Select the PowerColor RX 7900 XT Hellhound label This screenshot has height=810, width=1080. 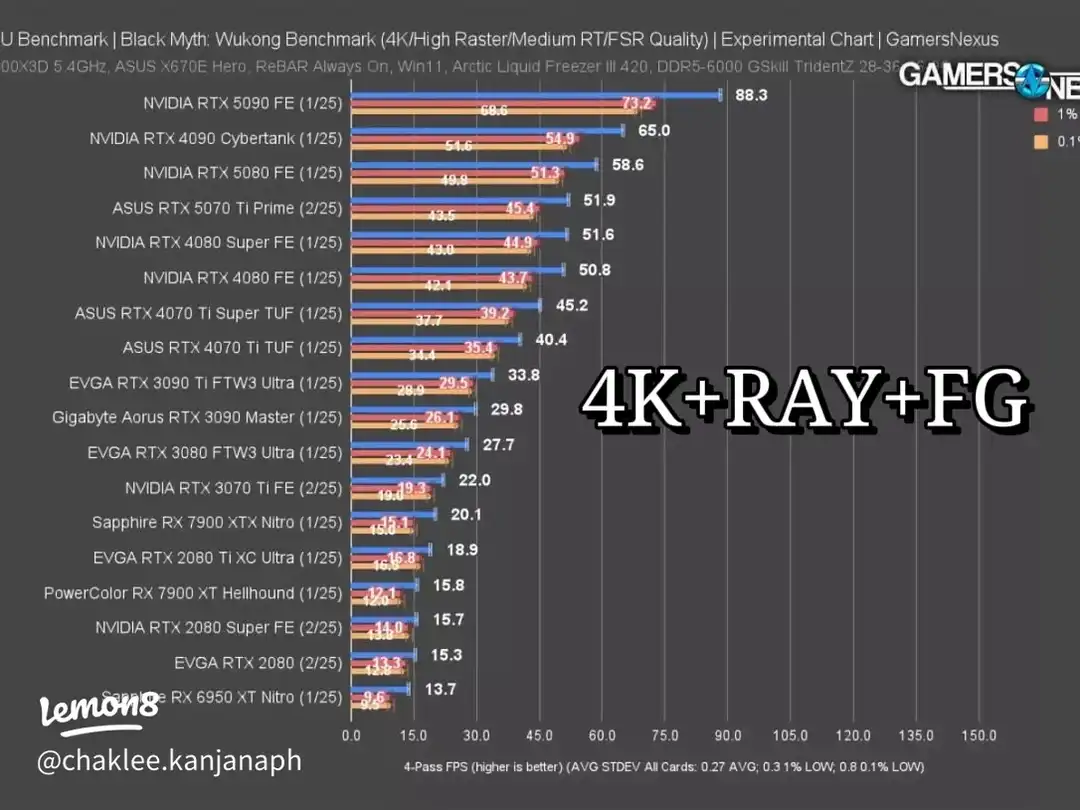point(192,593)
